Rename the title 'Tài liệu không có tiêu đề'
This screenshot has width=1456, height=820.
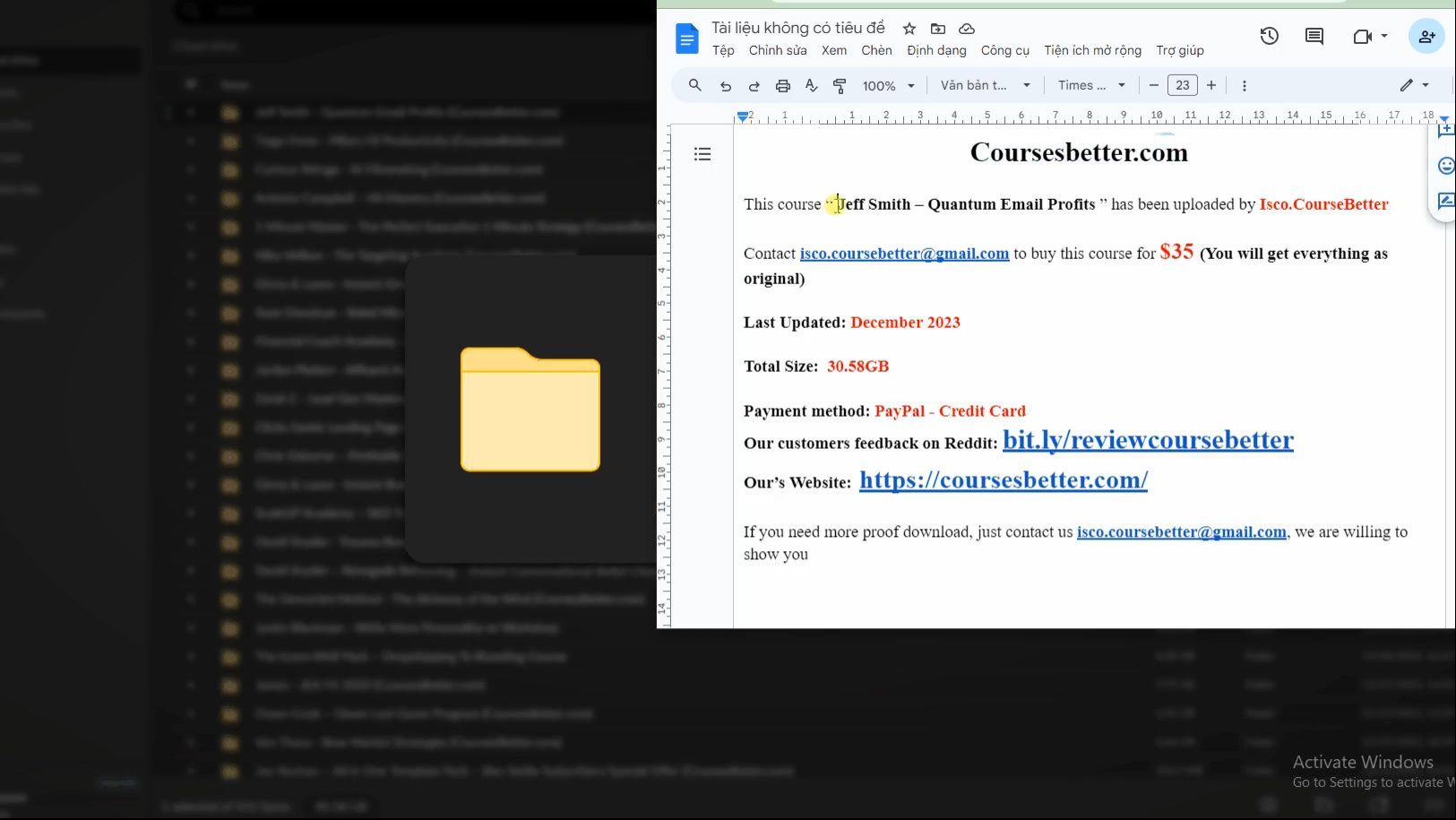tap(798, 28)
